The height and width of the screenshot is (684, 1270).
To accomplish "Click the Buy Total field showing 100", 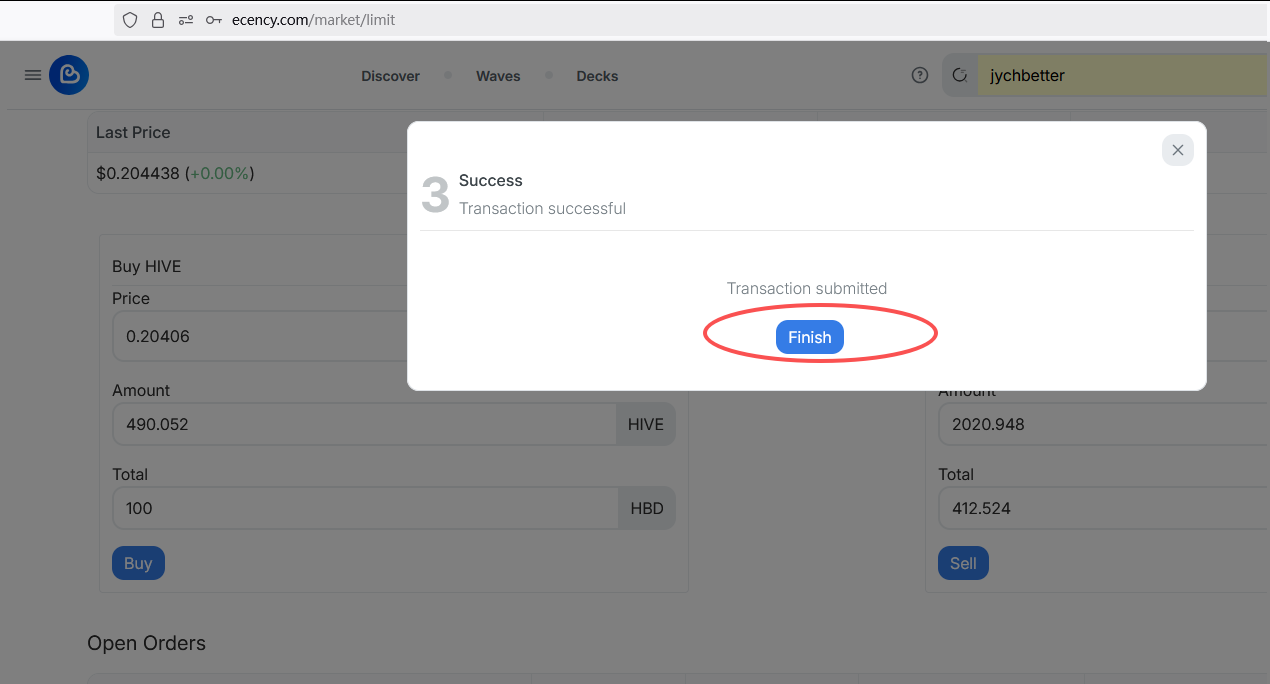I will coord(365,508).
